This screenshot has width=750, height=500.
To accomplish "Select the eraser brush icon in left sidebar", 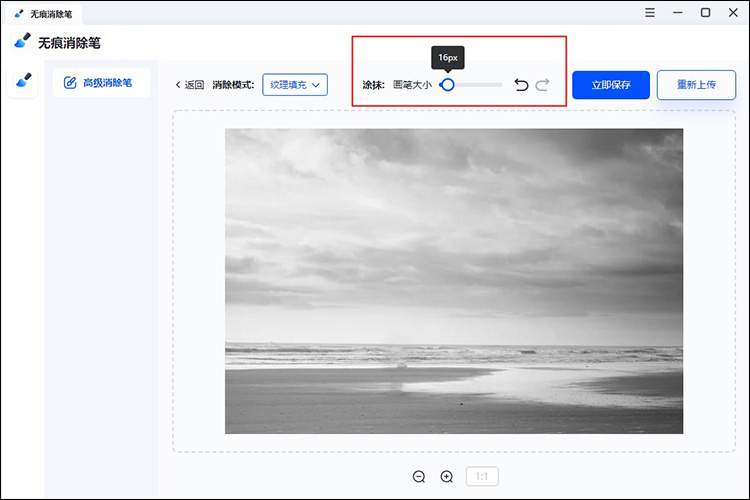I will (x=23, y=80).
